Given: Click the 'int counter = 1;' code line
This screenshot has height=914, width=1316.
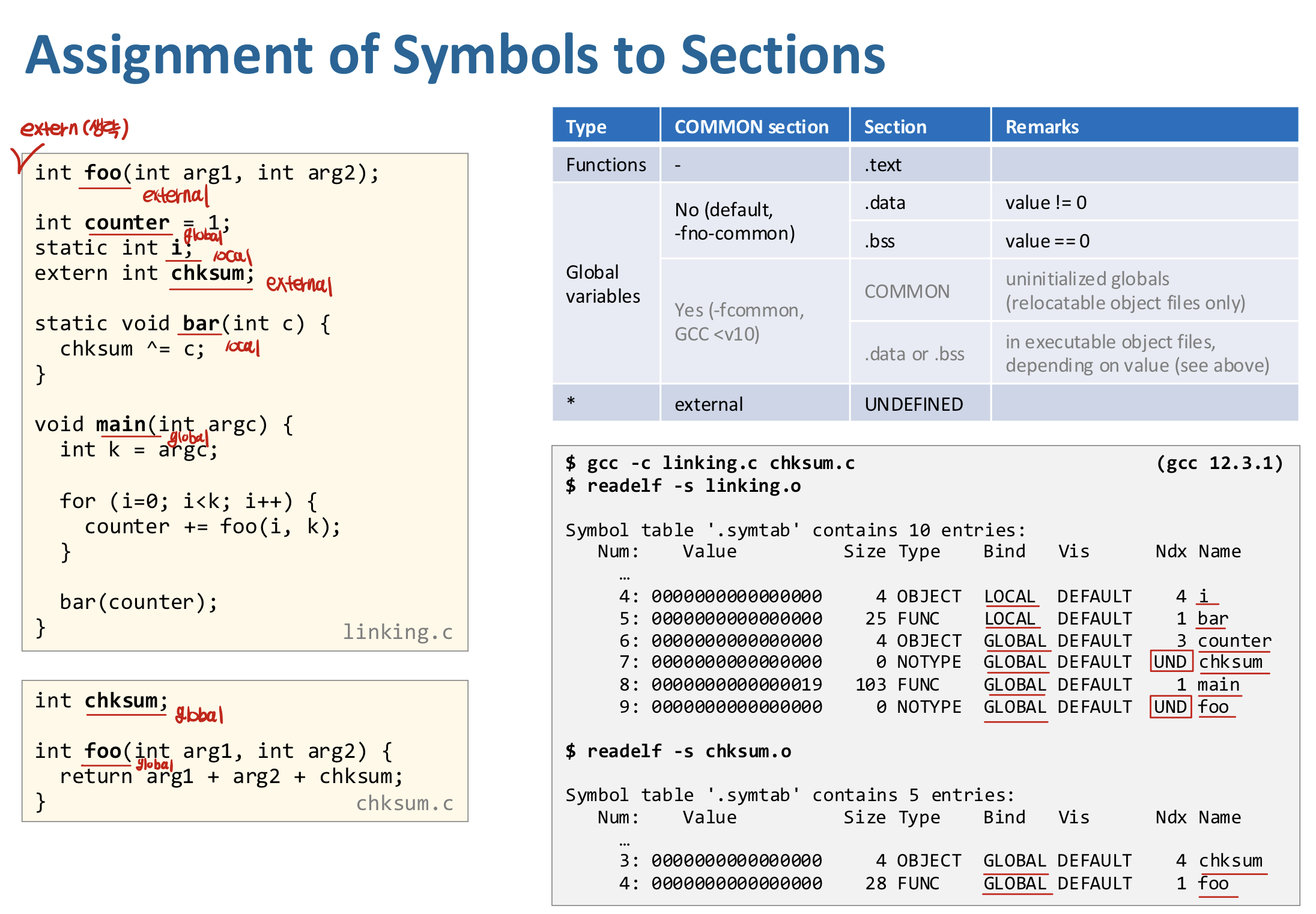Looking at the screenshot, I should [x=132, y=223].
